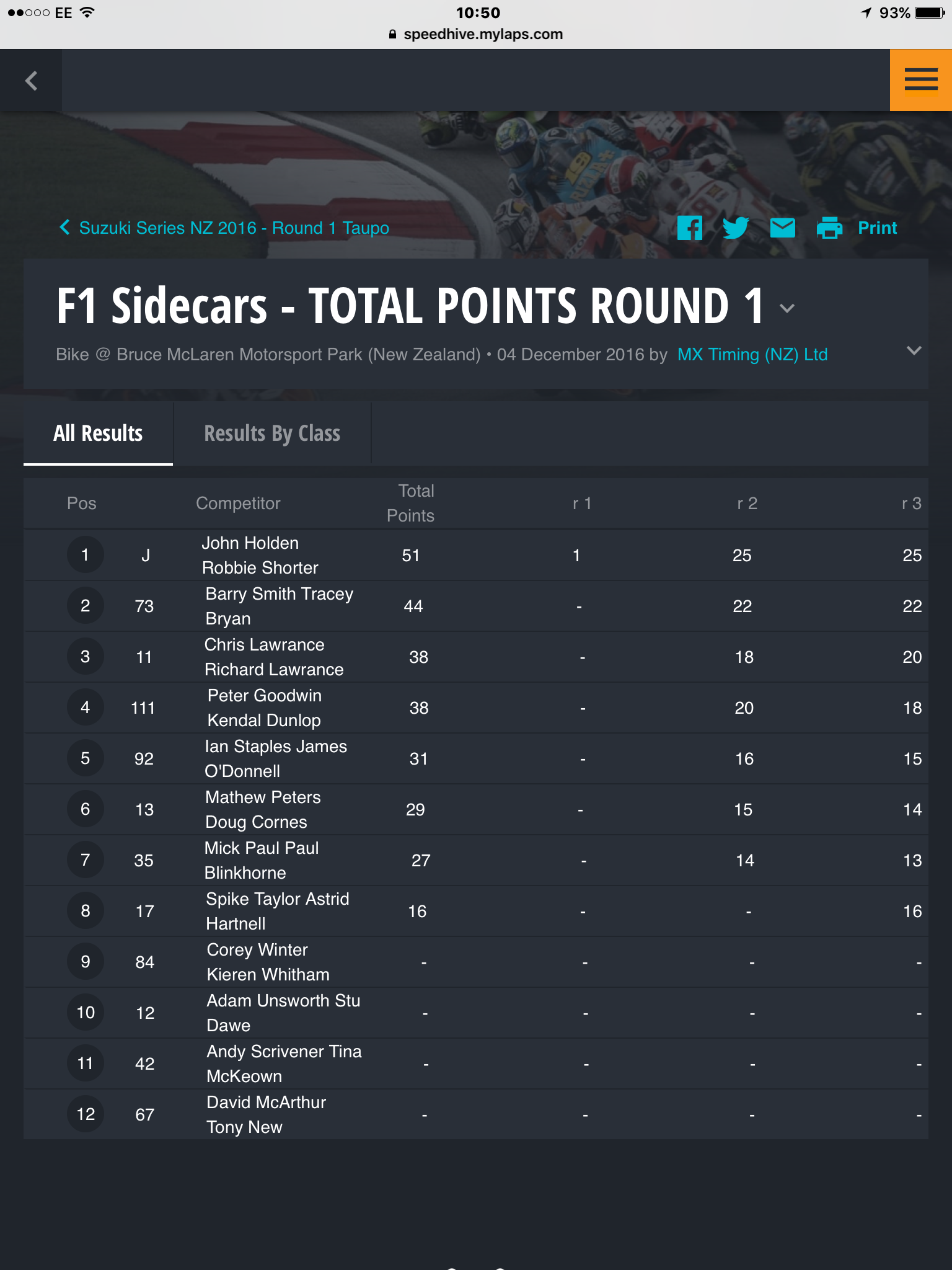This screenshot has height=1270, width=952.
Task: Click the printer icon
Action: (829, 228)
